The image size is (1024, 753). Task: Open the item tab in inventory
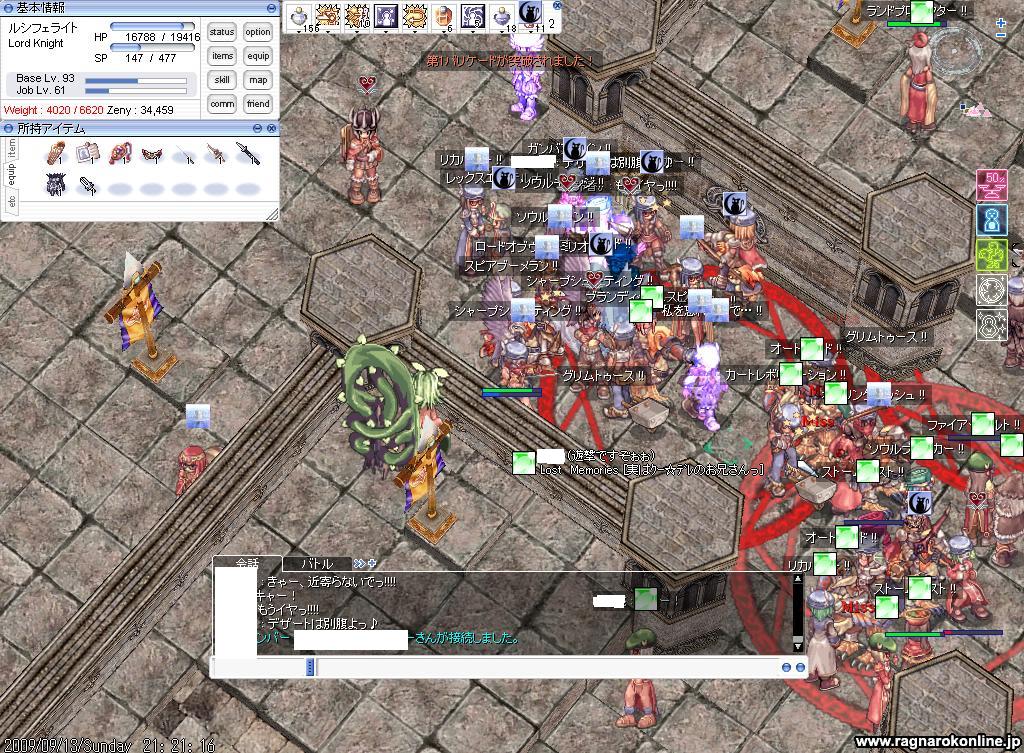12,149
